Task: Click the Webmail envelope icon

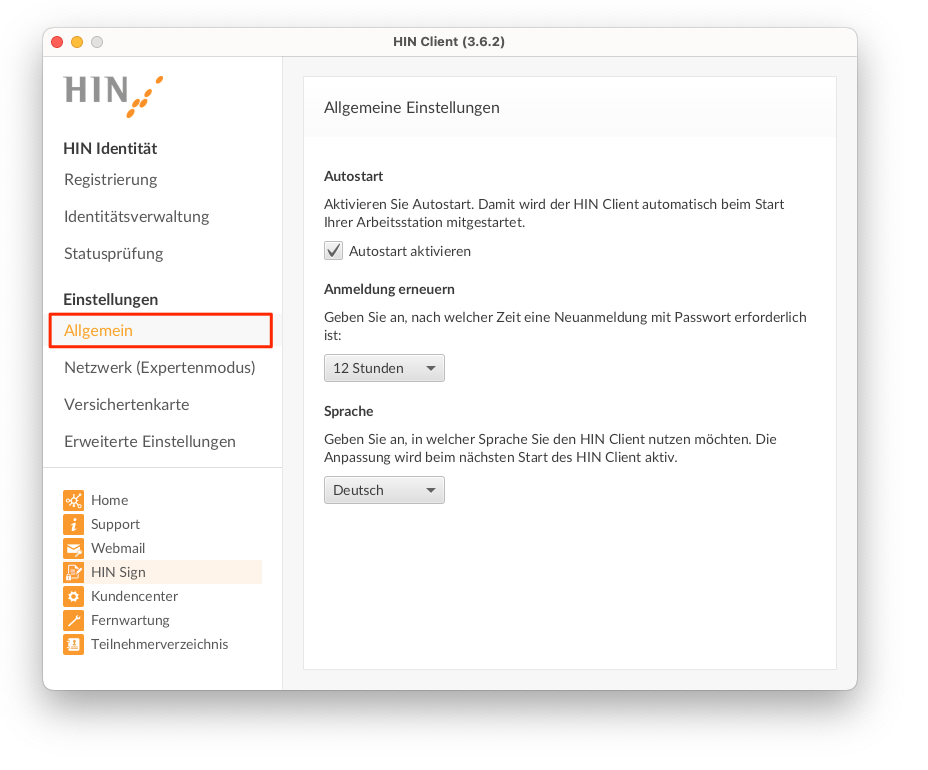Action: pos(73,548)
